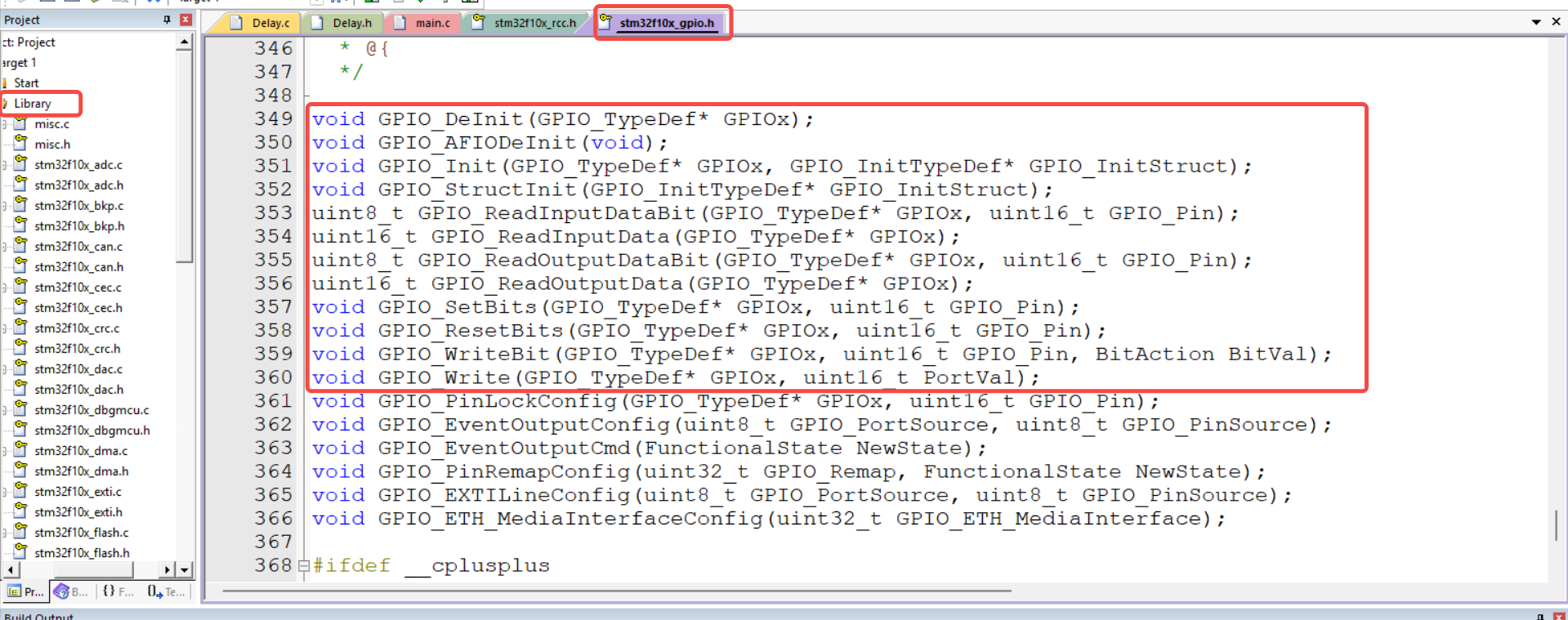Screen dimensions: 1568x620
Task: Select stm32f10x_exti.h in the project tree
Action: click(x=78, y=511)
